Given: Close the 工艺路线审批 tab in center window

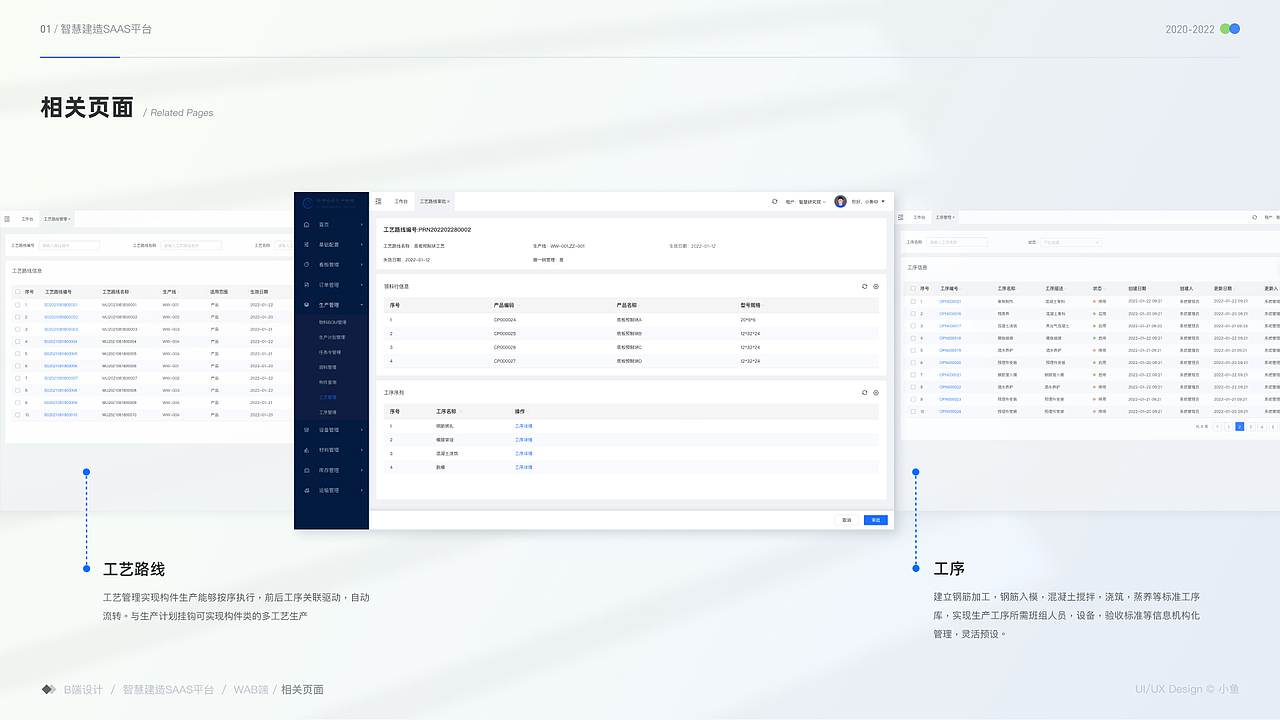Looking at the screenshot, I should point(449,202).
